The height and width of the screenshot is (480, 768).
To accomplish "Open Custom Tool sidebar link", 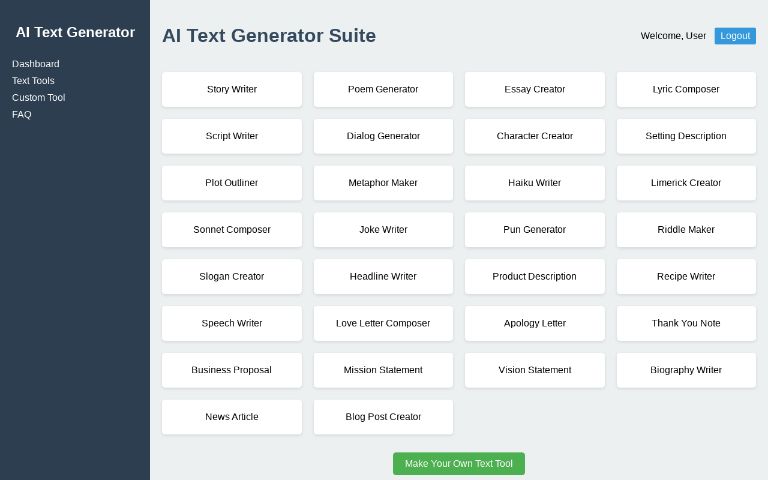I will coord(38,98).
